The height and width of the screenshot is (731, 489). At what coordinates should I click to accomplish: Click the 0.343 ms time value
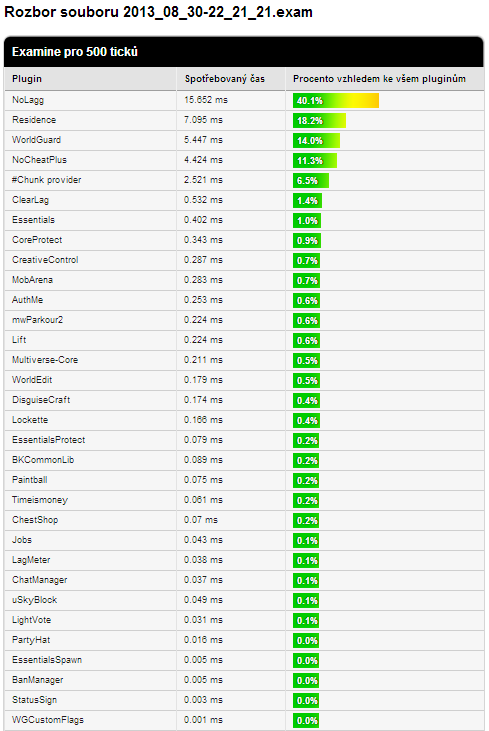(x=203, y=240)
